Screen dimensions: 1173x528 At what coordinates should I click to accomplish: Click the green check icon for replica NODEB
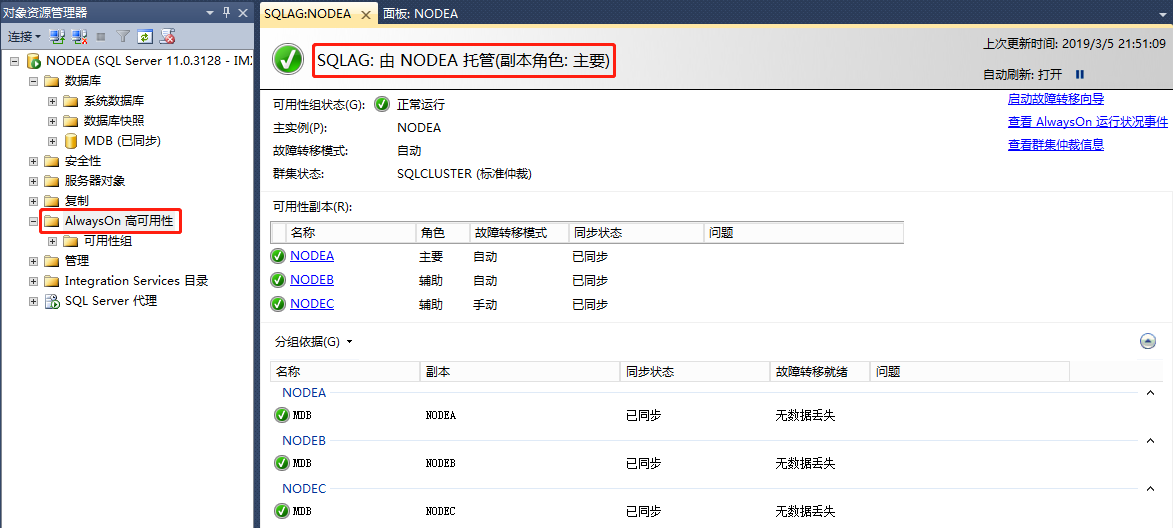point(278,280)
